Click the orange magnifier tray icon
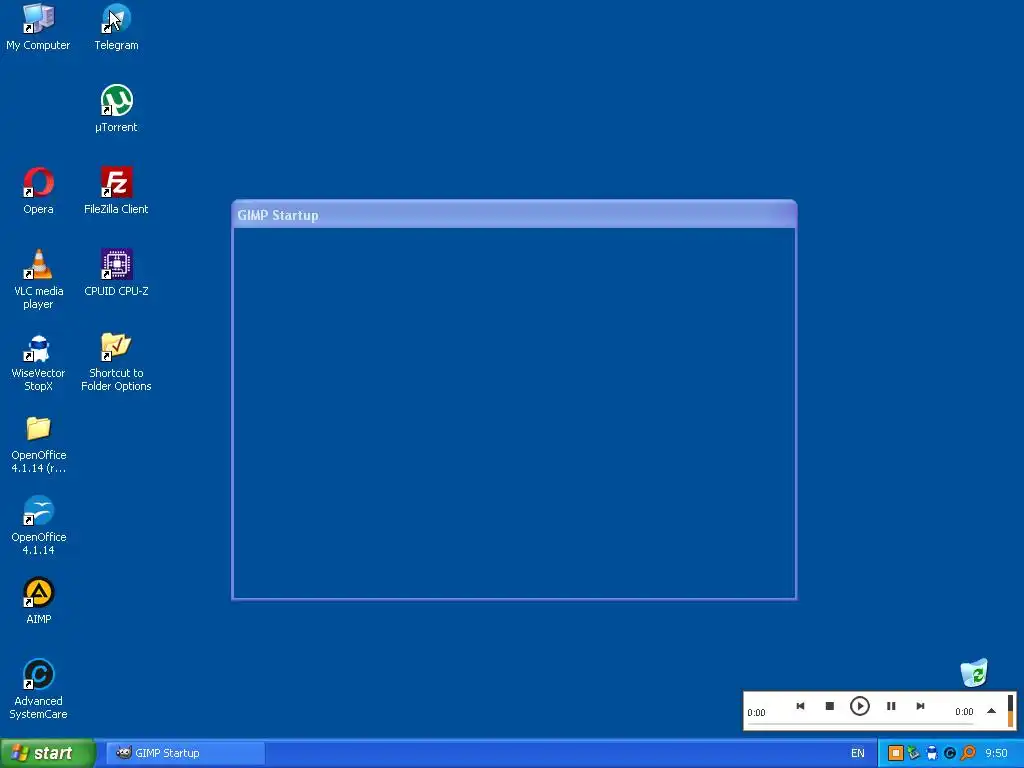1024x768 pixels. coord(968,753)
